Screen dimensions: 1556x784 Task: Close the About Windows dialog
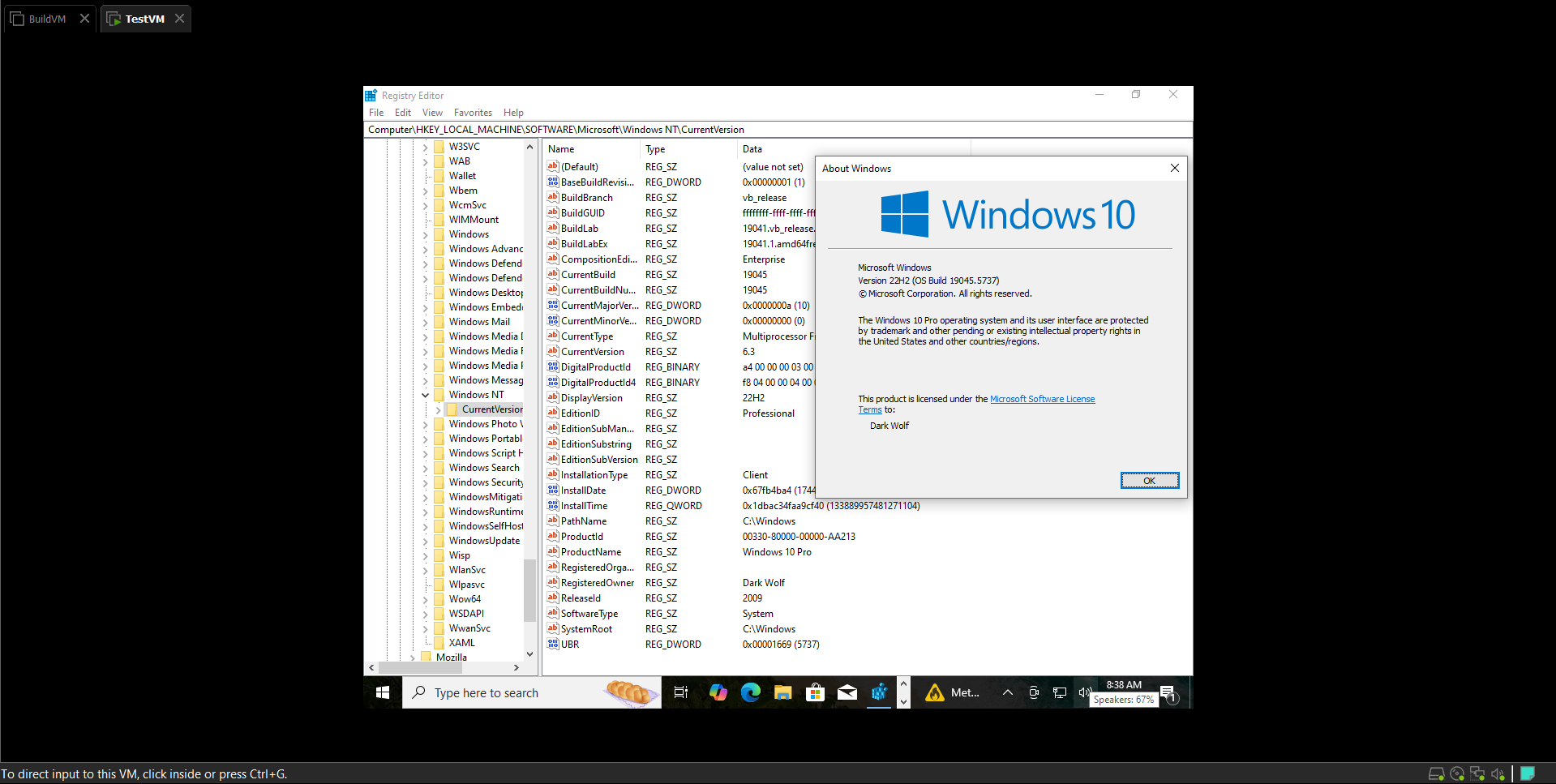click(1174, 168)
